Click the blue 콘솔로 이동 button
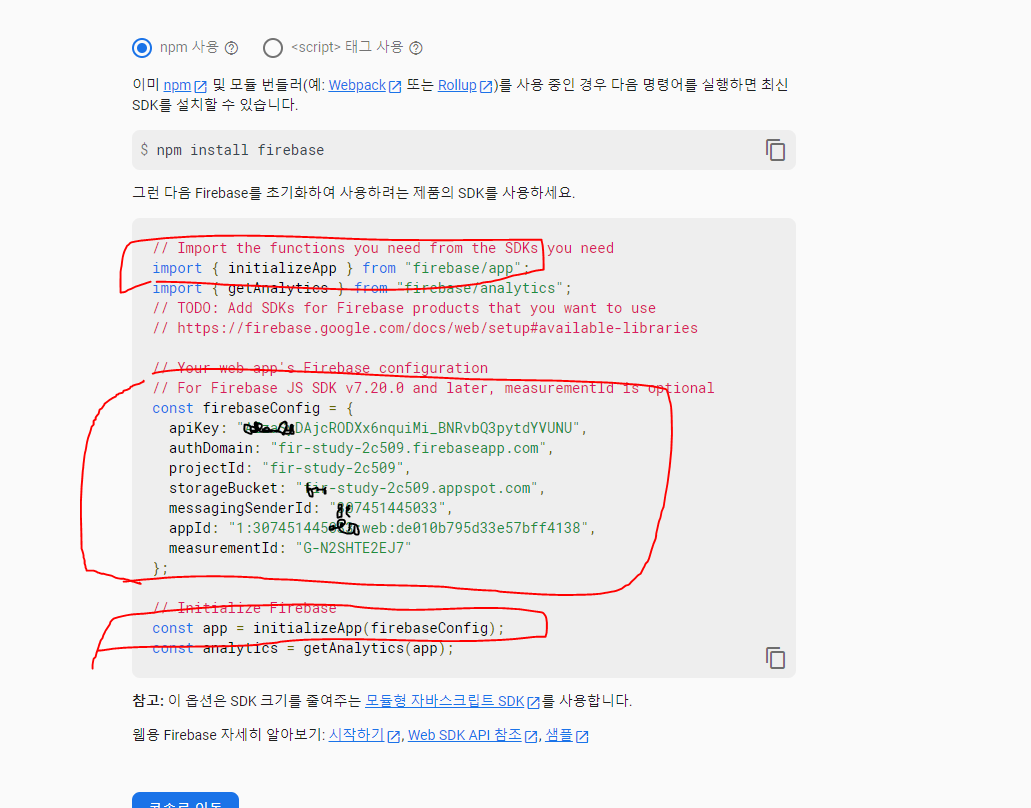1031x808 pixels. click(x=185, y=801)
